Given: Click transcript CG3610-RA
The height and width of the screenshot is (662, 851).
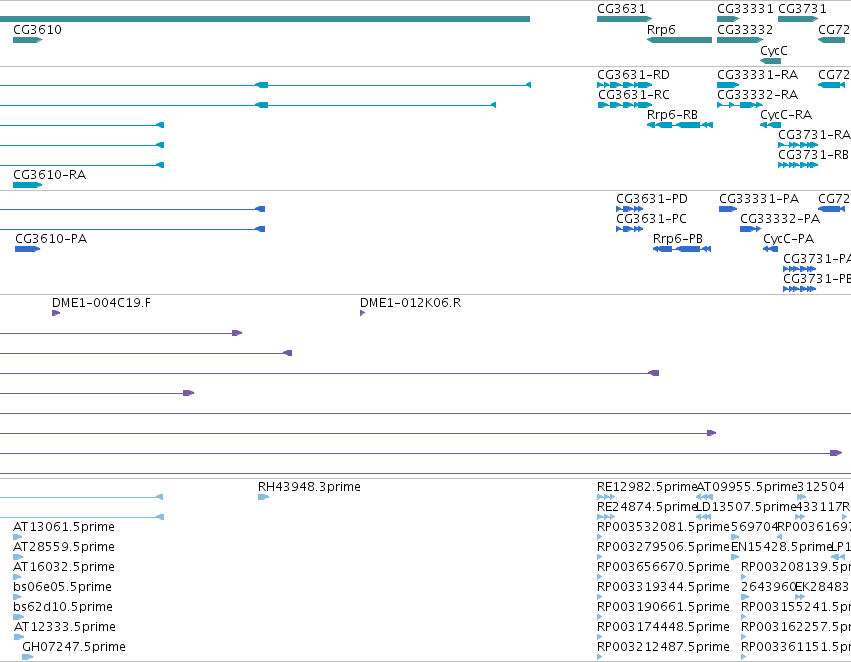Looking at the screenshot, I should pyautogui.click(x=27, y=185).
